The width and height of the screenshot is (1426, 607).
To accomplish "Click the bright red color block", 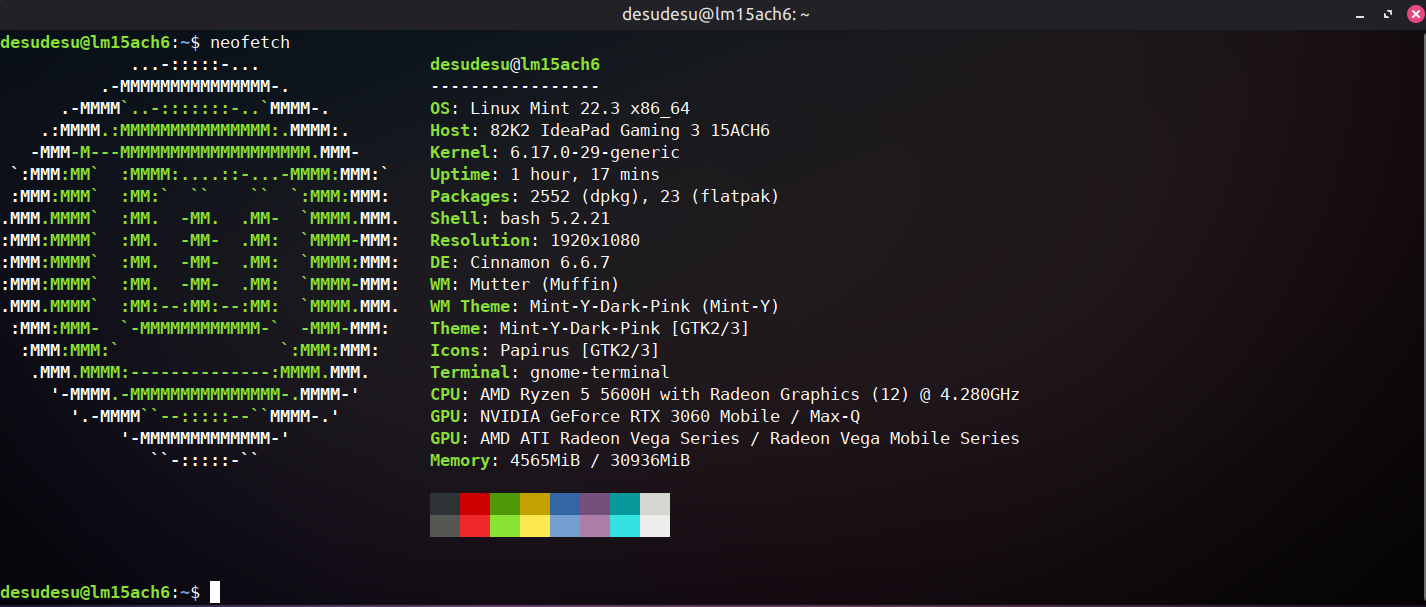I will [475, 526].
